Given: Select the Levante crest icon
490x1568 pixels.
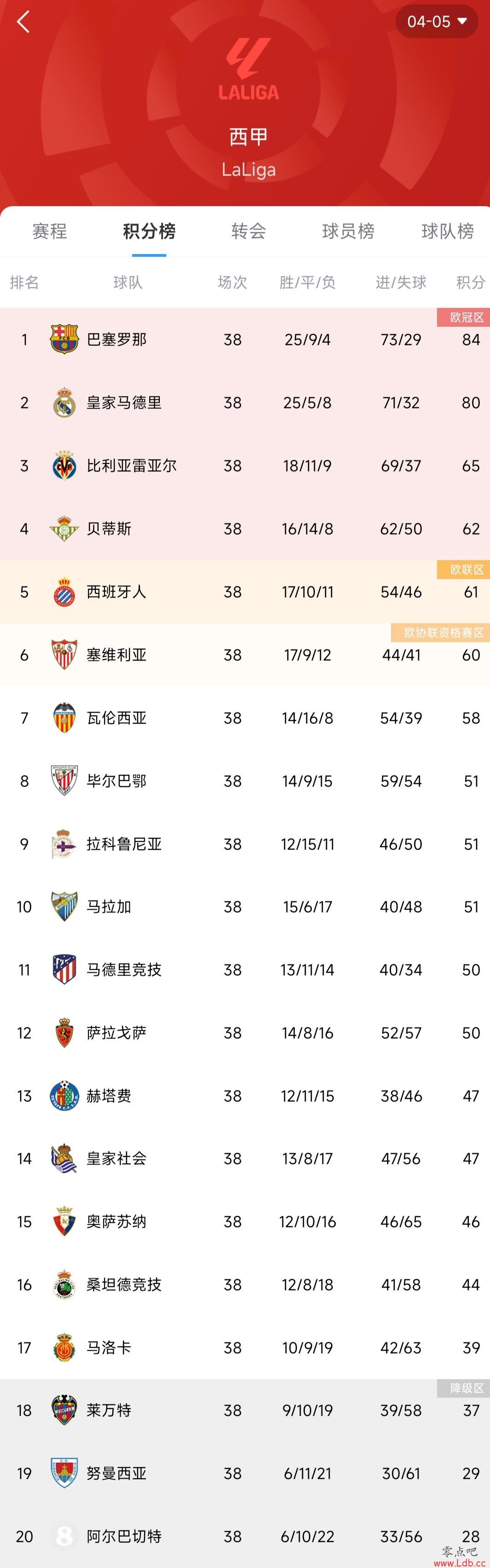Looking at the screenshot, I should [64, 1410].
